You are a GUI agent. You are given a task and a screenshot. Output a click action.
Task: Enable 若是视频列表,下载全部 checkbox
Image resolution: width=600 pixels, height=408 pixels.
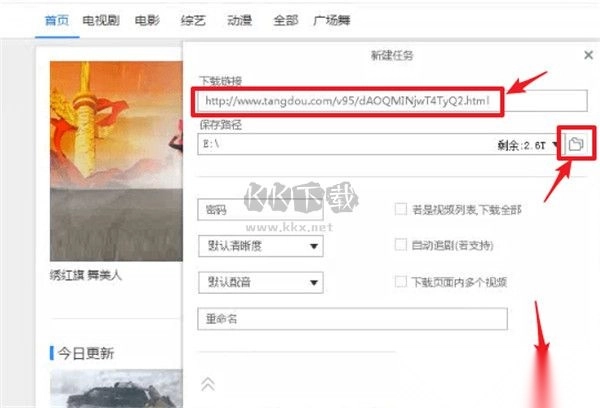tap(401, 209)
